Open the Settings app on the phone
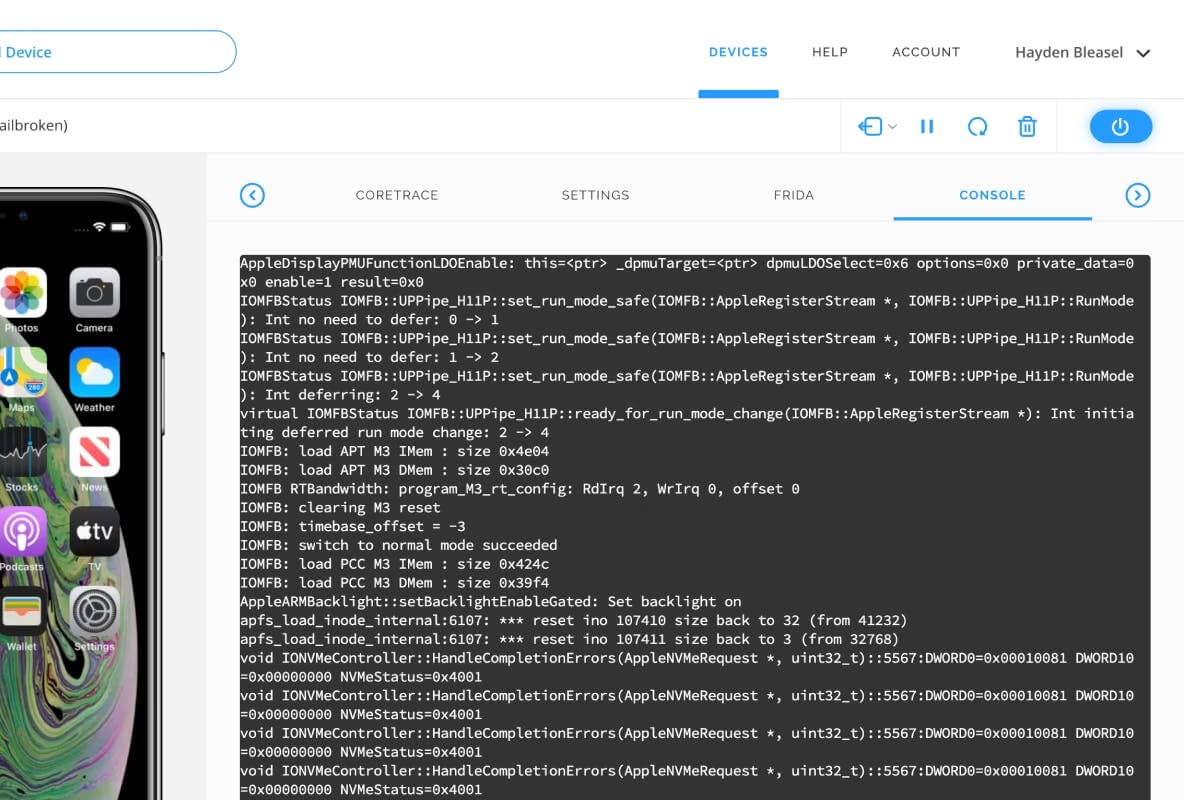Viewport: 1184px width, 800px height. (x=94, y=611)
